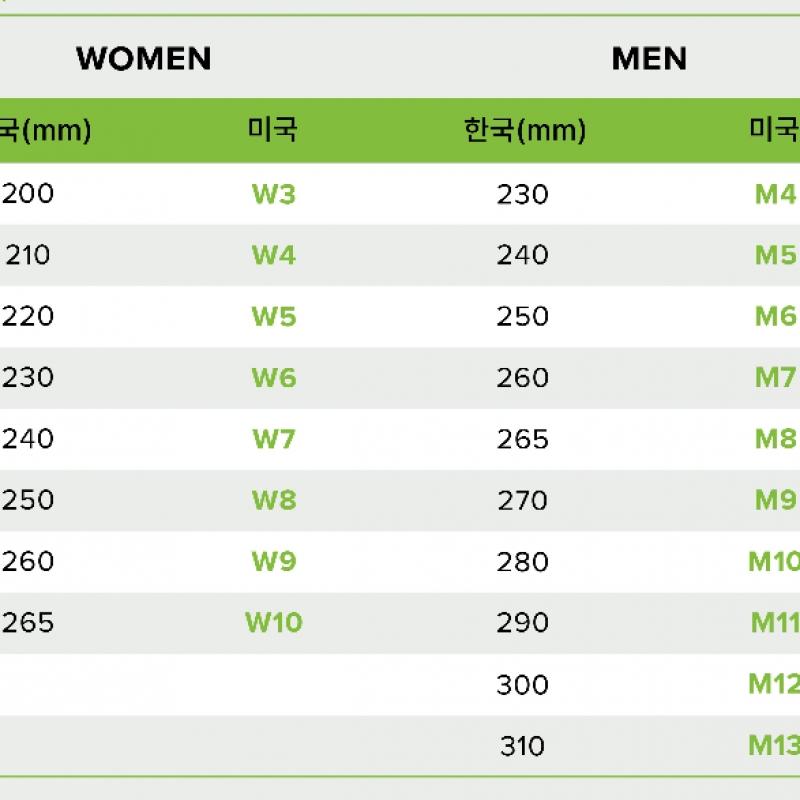
Task: Click the W9 size label
Action: 273,561
